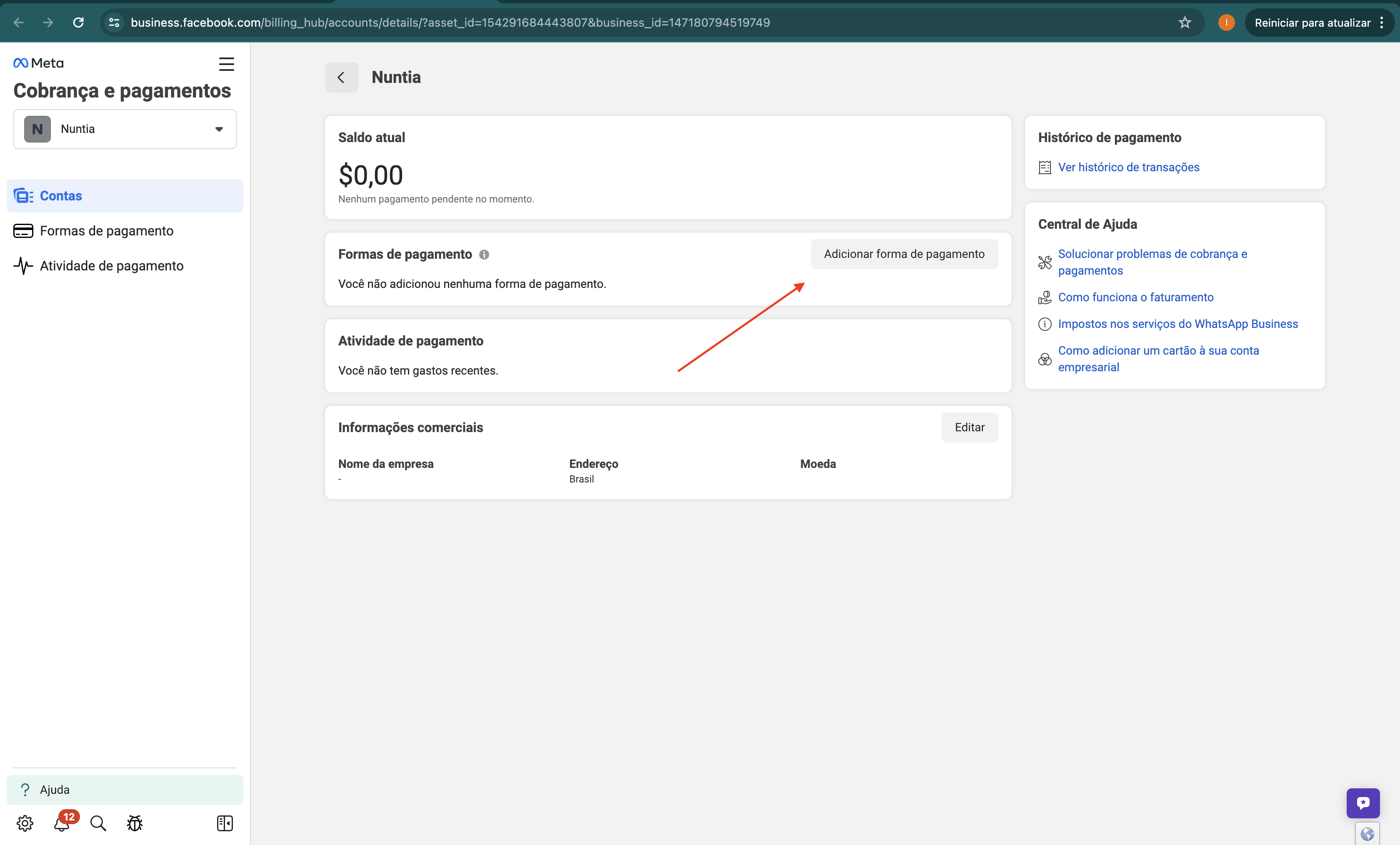The height and width of the screenshot is (845, 1400).
Task: Click Reiniciar para atualizar button
Action: 1312,23
